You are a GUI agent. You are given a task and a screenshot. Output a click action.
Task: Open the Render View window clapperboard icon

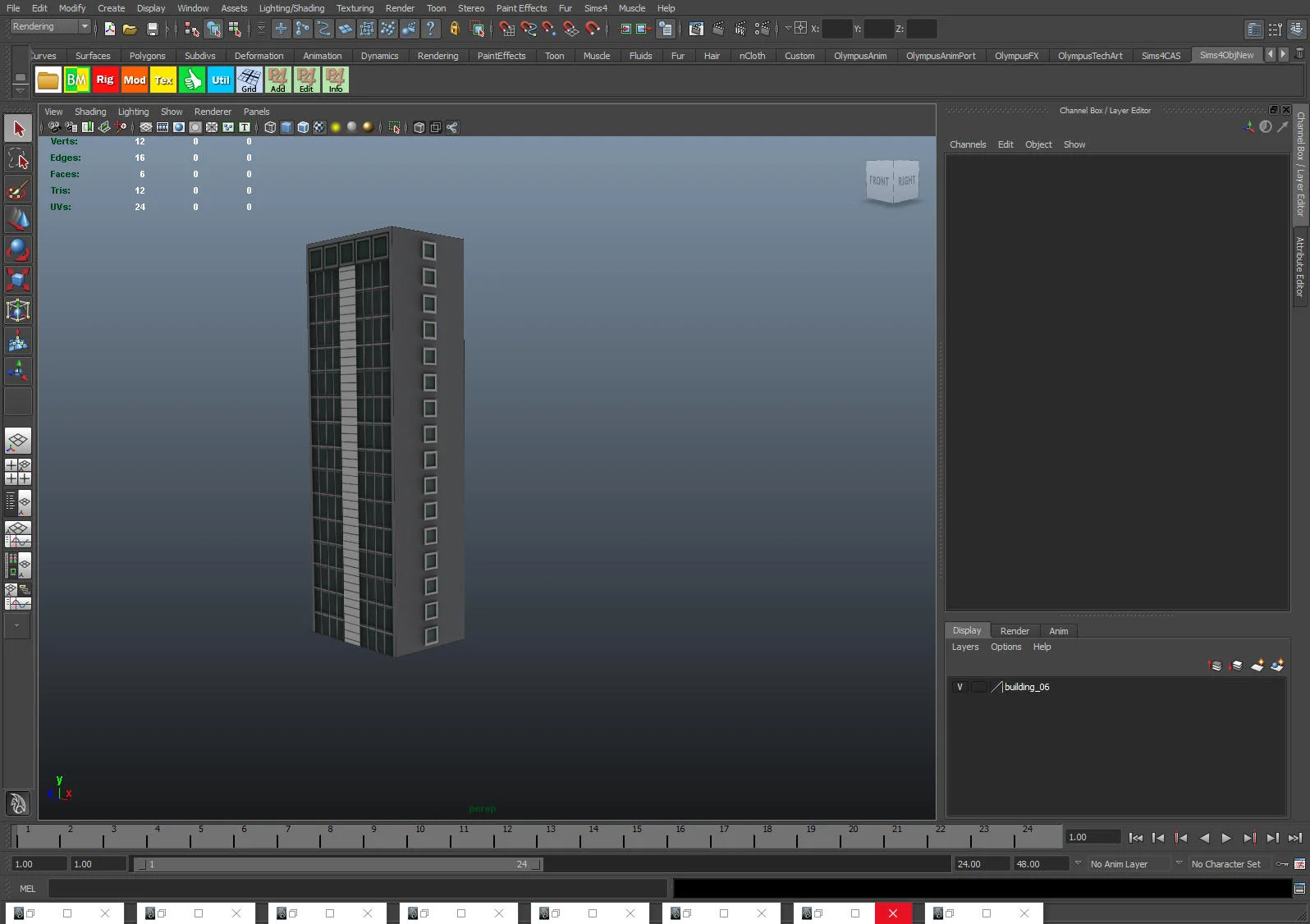(696, 29)
